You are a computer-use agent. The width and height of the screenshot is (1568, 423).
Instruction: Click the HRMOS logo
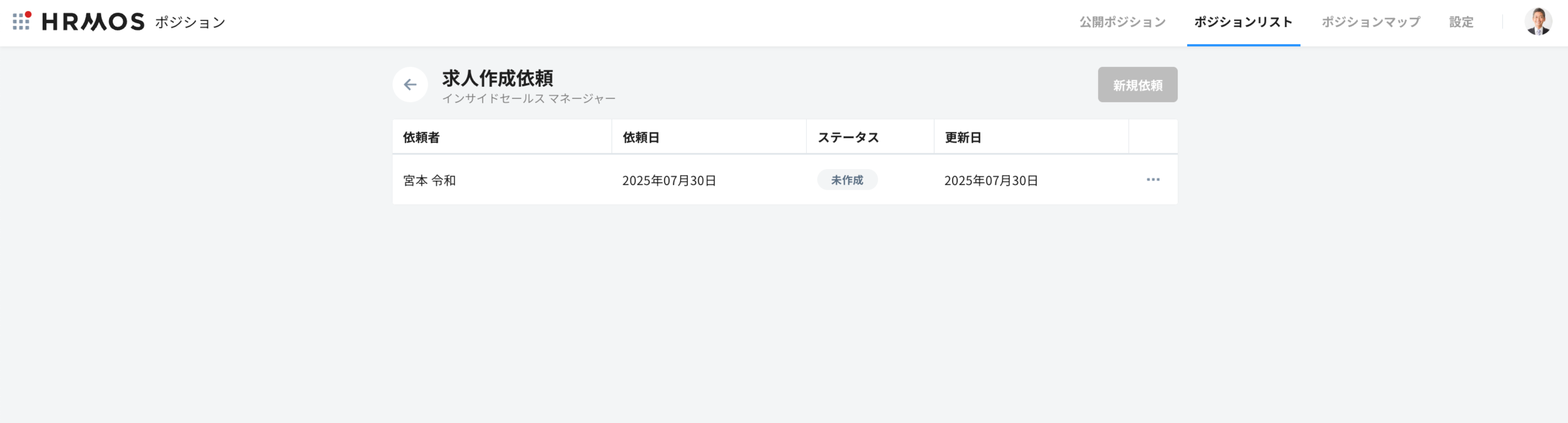pos(93,22)
